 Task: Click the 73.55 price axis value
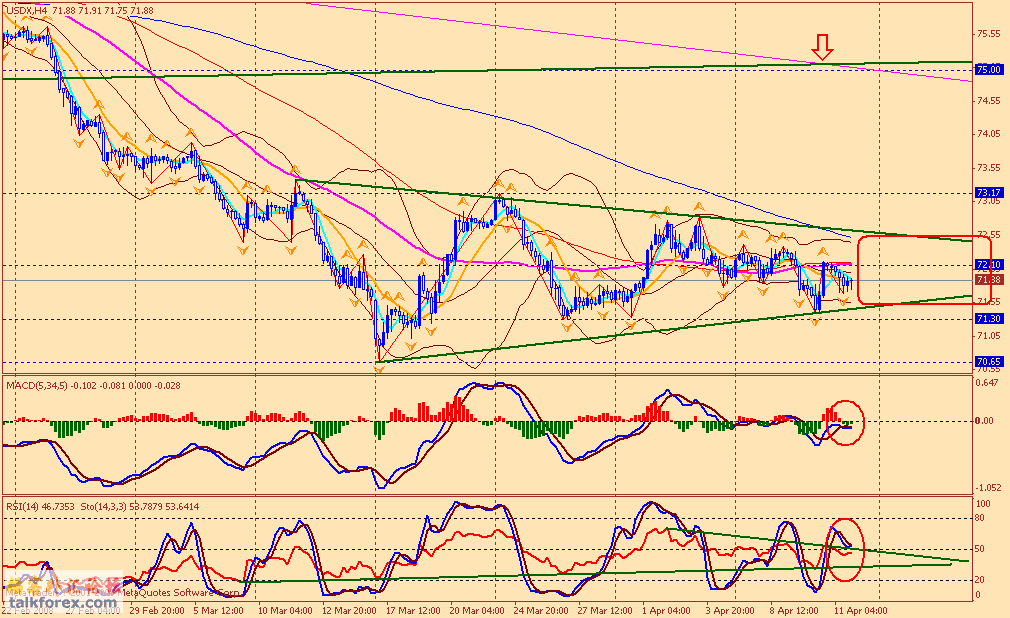click(x=988, y=168)
